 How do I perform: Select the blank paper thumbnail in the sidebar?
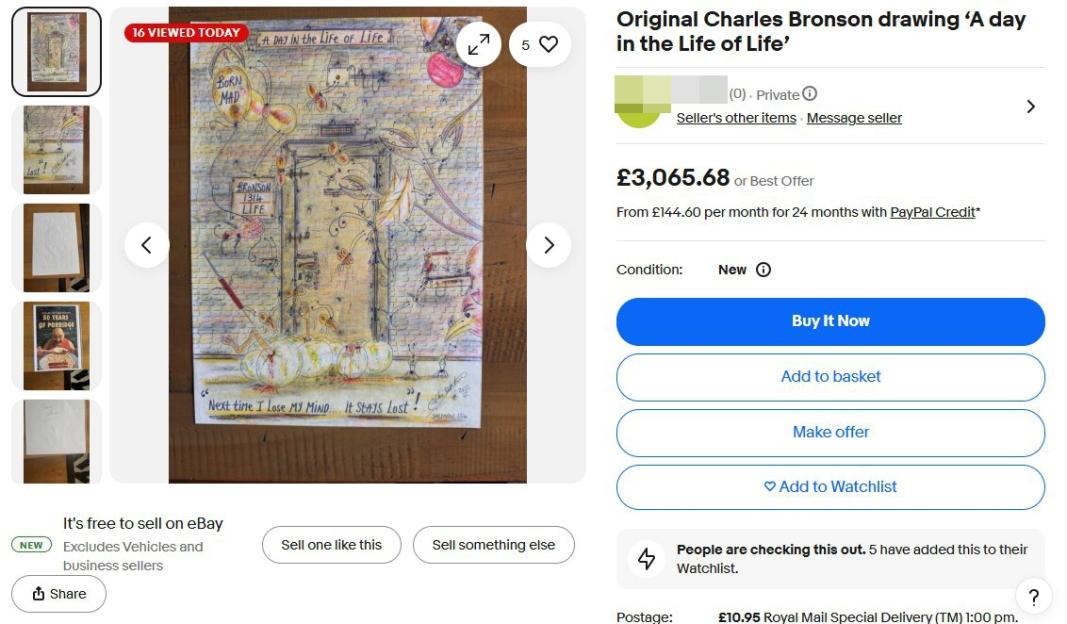[57, 247]
